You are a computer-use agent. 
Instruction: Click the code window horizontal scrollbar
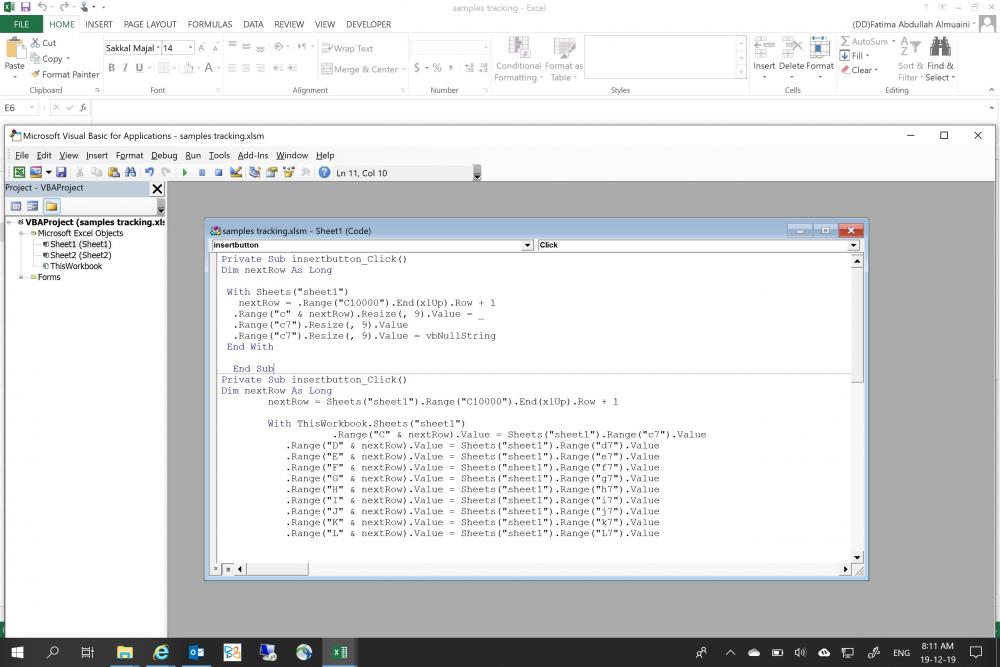click(540, 569)
